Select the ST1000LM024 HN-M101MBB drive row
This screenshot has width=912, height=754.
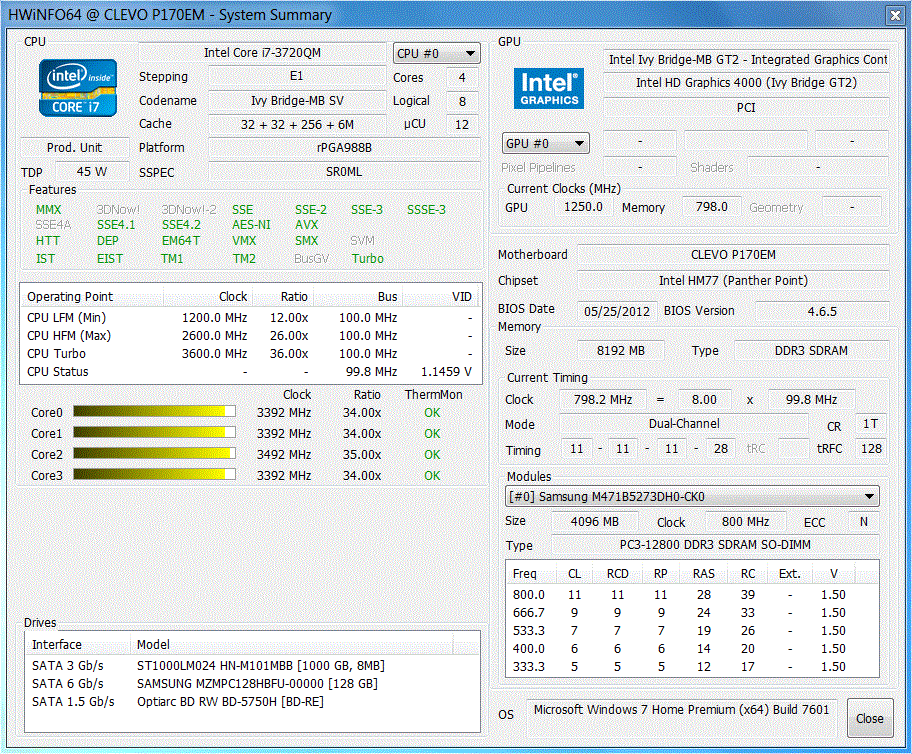[x=252, y=666]
